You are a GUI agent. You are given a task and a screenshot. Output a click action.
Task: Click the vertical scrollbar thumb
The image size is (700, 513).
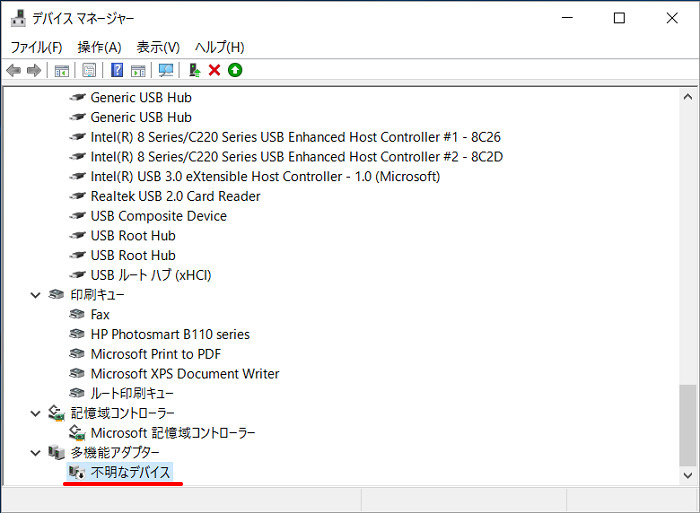688,425
